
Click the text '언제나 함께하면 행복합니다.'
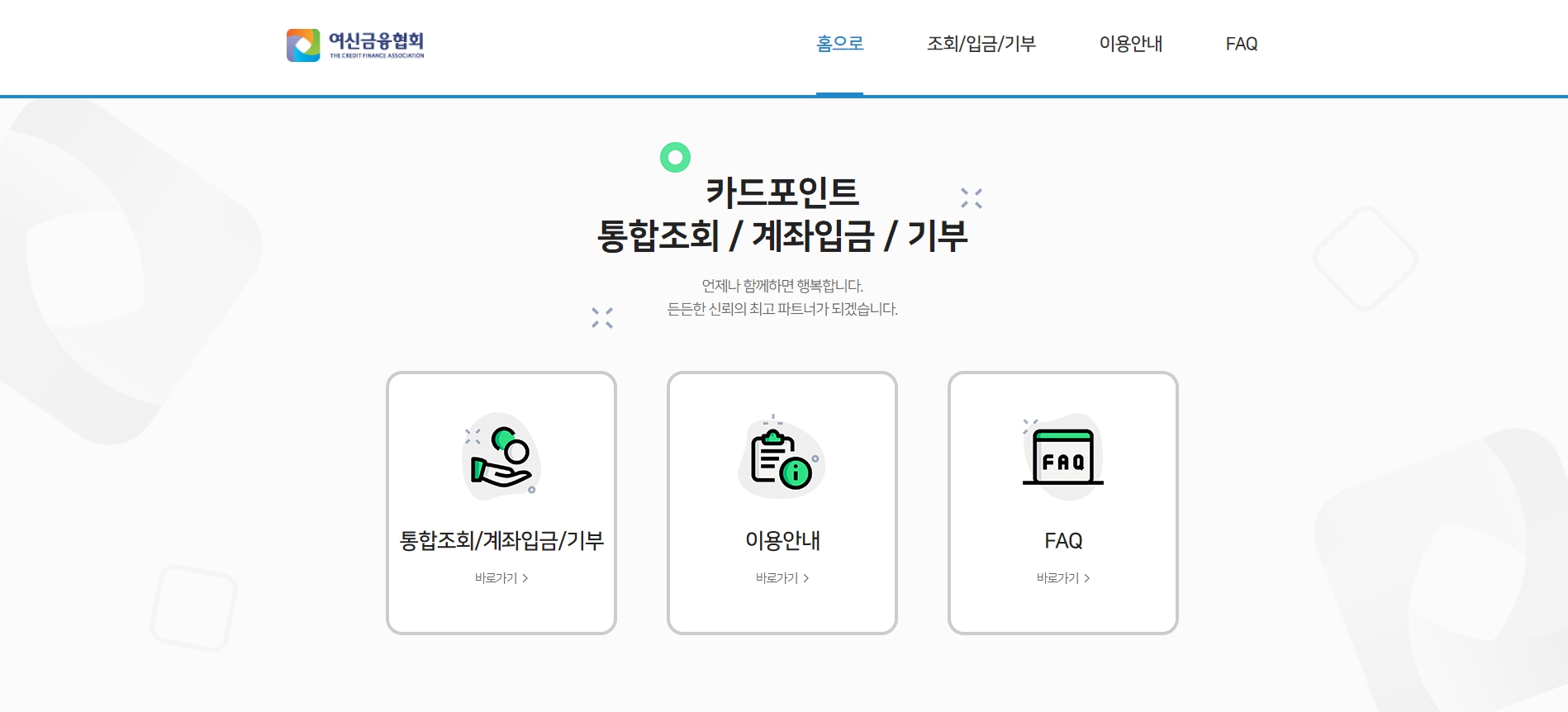coord(782,286)
